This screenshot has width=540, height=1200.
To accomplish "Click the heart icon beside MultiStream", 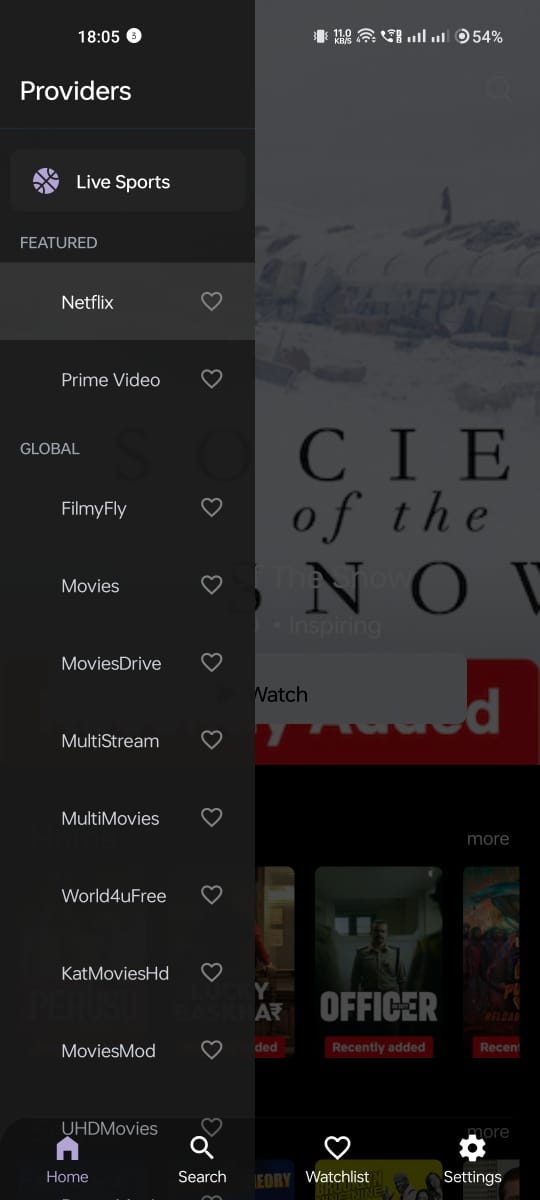I will (211, 740).
